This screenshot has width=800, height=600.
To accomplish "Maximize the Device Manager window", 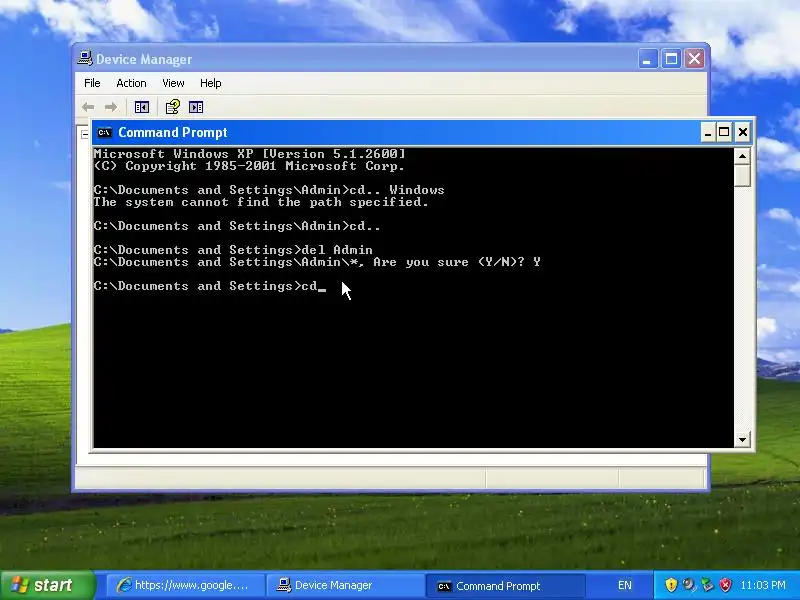I will coord(671,59).
